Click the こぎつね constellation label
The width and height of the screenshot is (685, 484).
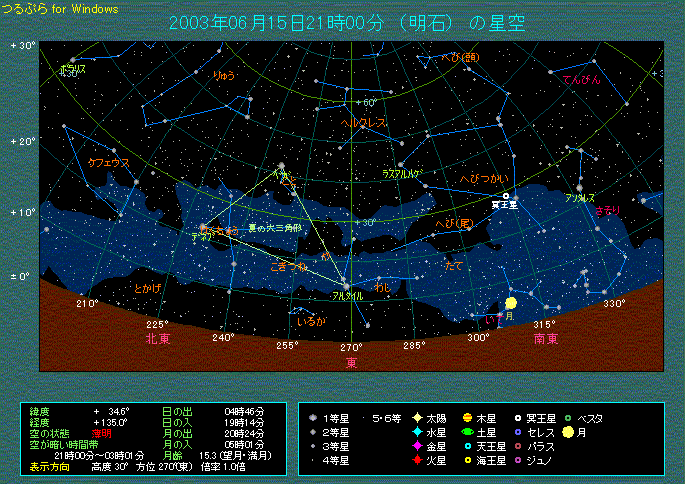[289, 266]
